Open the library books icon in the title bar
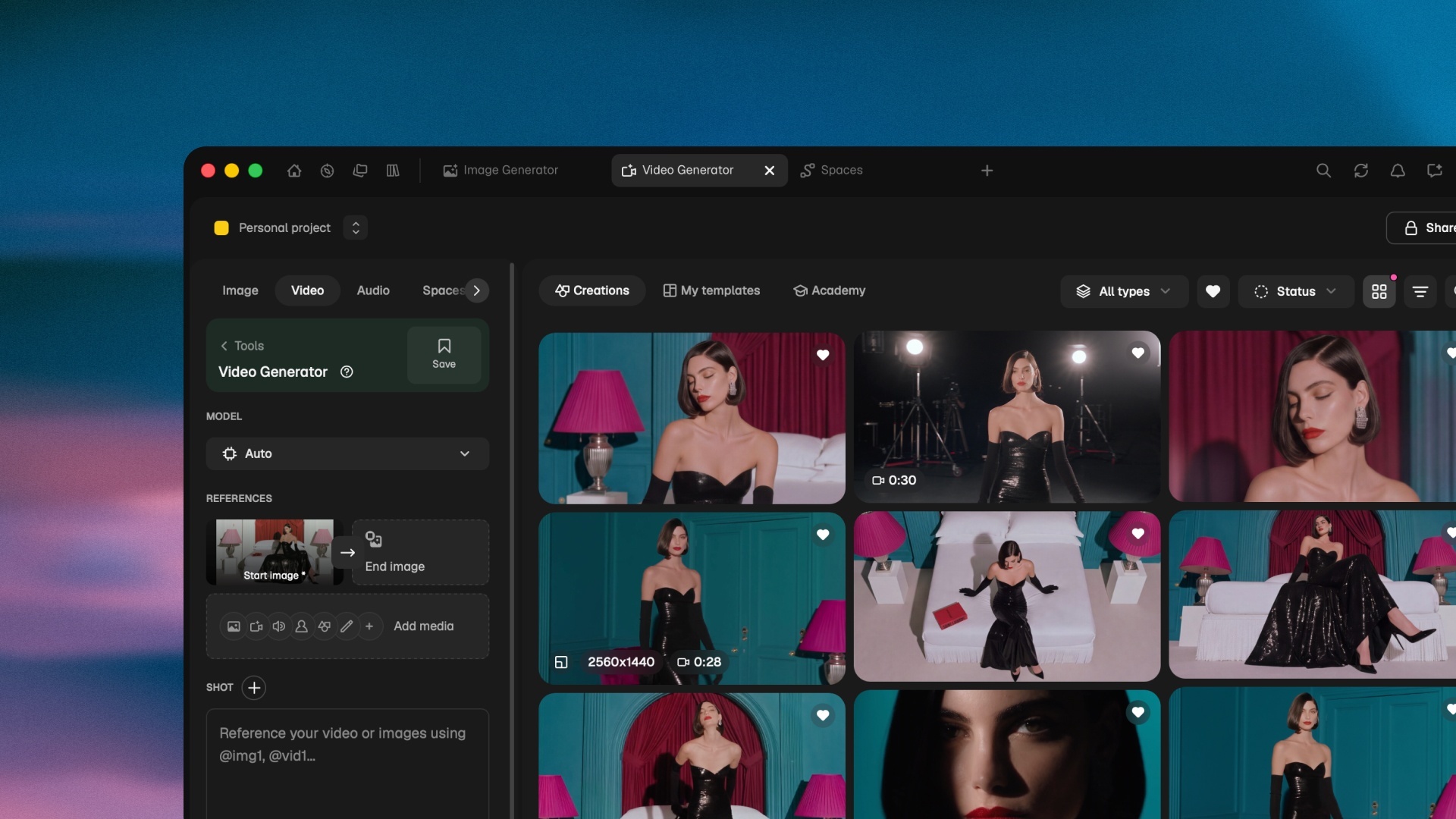1456x819 pixels. tap(393, 171)
